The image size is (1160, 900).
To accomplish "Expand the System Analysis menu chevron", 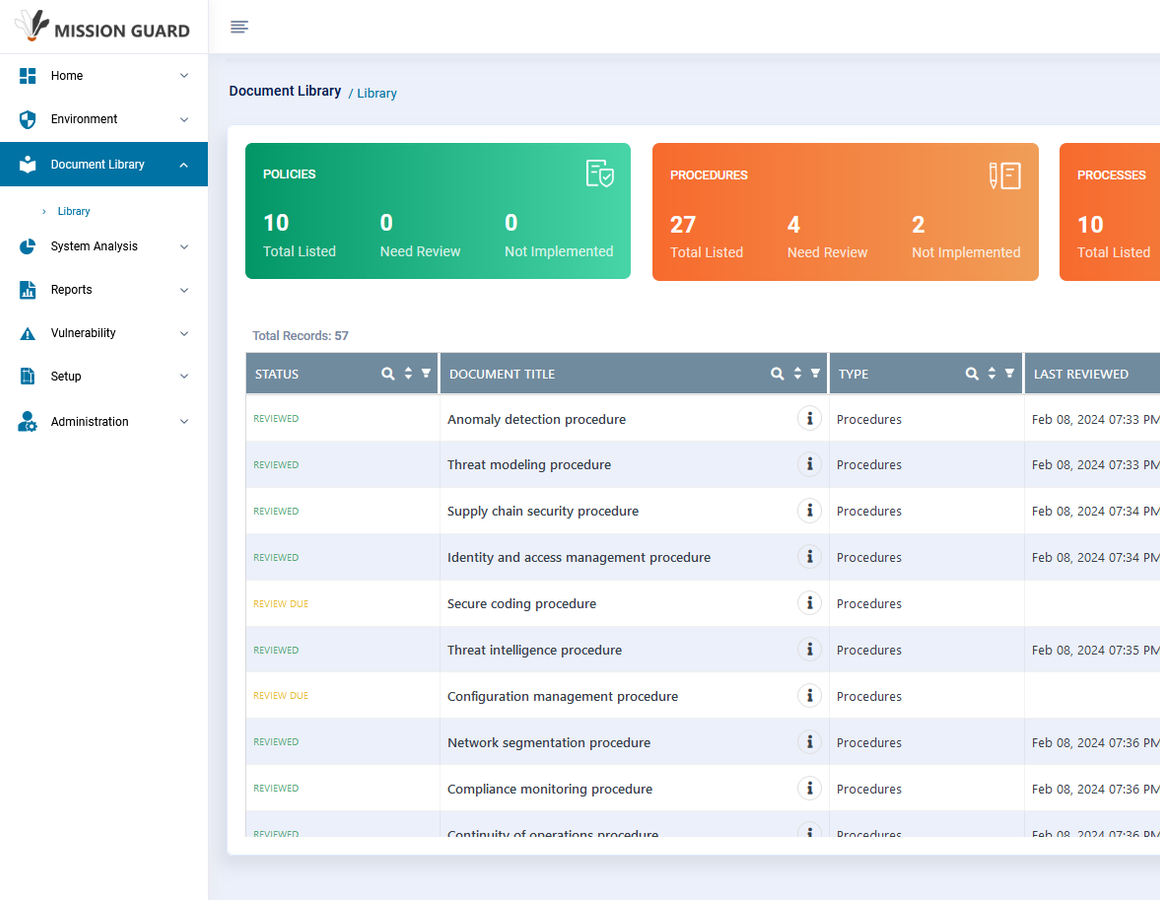I will tap(184, 246).
